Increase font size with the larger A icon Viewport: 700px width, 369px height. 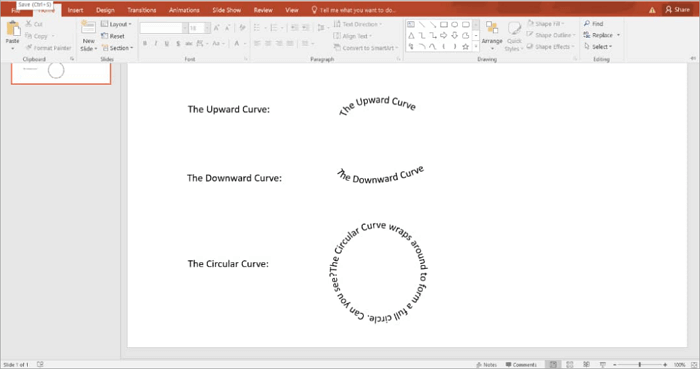217,28
